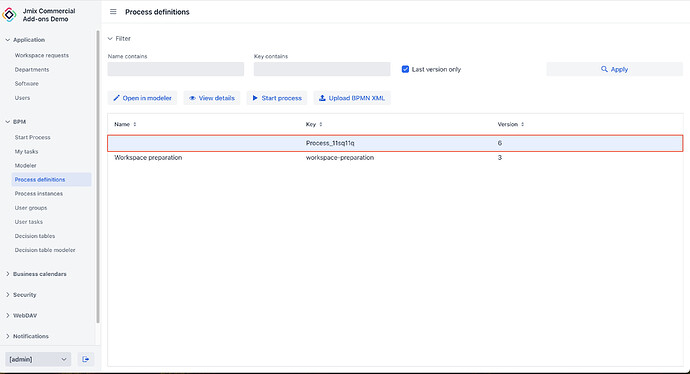Click Open in modeler button
690x374 pixels.
[x=142, y=98]
